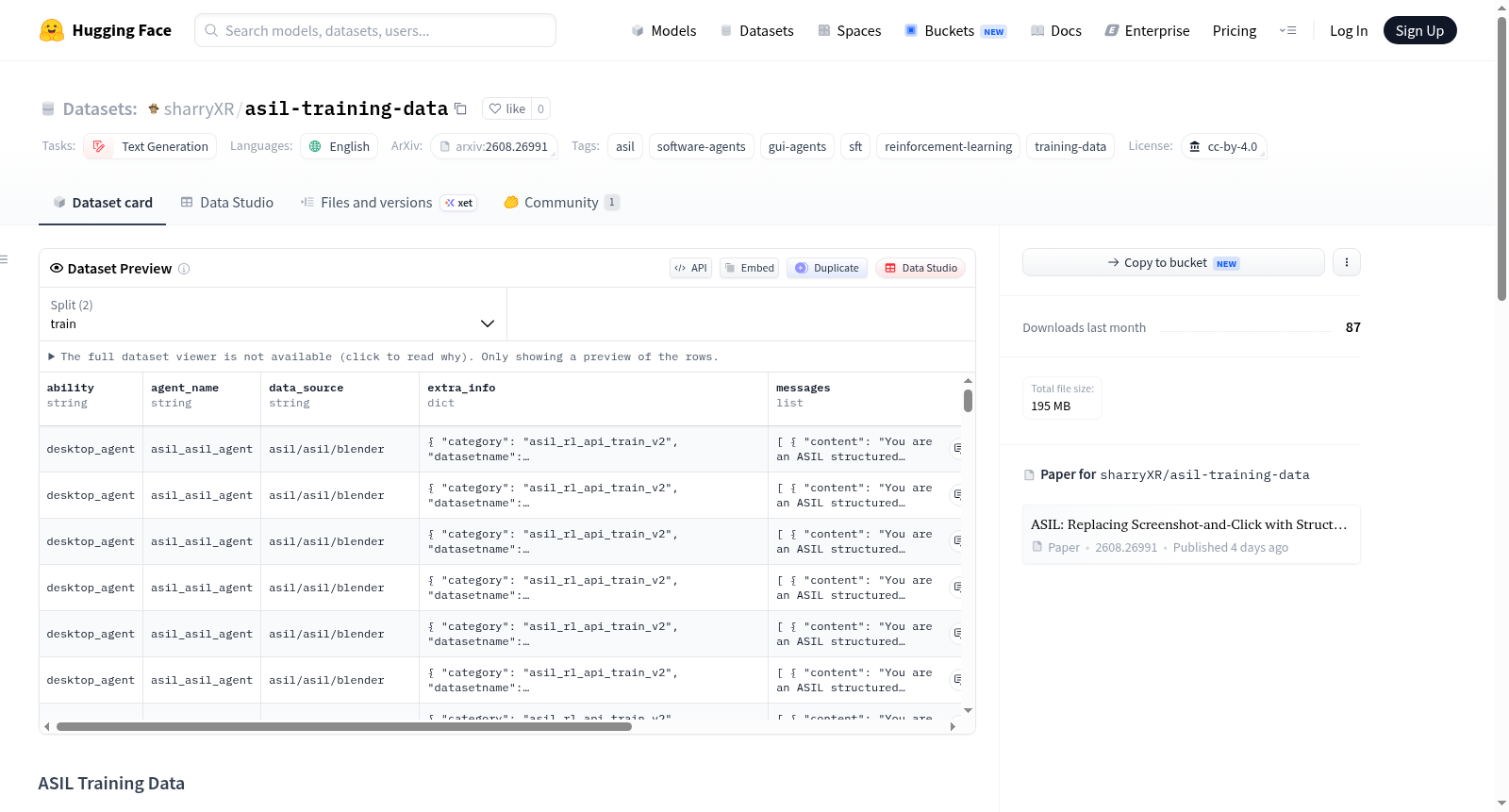The height and width of the screenshot is (812, 1509).
Task: Open Spaces in the top navigation
Action: [850, 30]
